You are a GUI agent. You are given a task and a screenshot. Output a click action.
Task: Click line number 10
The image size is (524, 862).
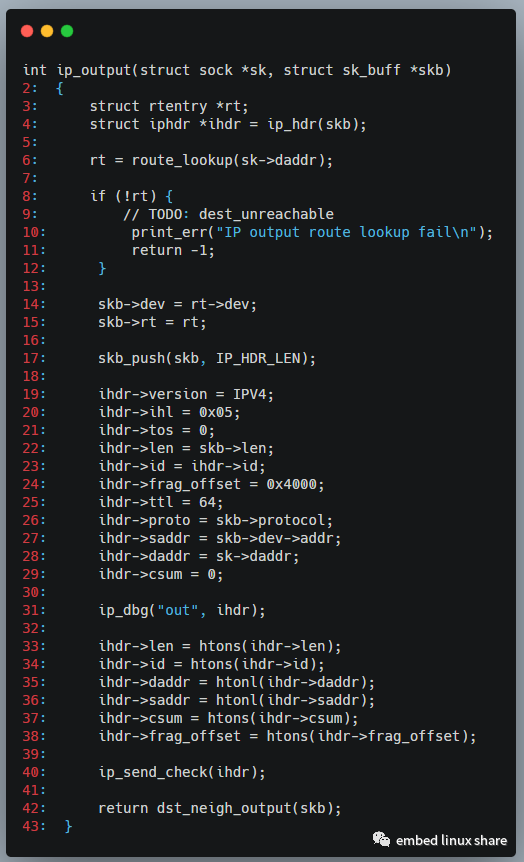coord(34,233)
